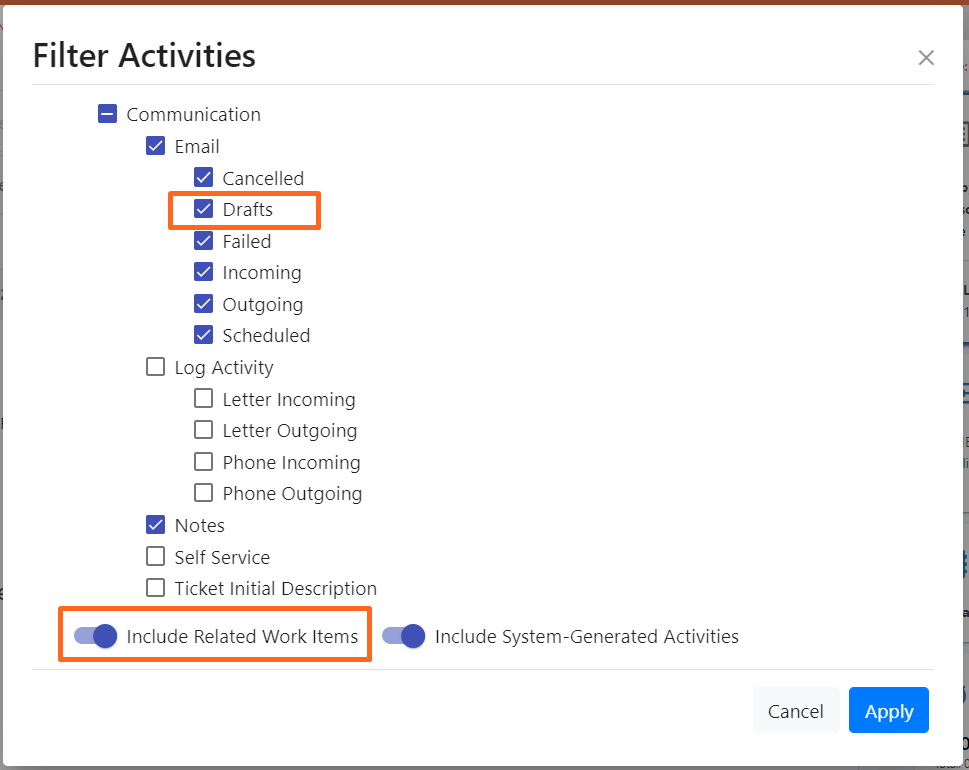This screenshot has height=770, width=969.
Task: Deselect the Cancelled email filter
Action: (x=204, y=178)
